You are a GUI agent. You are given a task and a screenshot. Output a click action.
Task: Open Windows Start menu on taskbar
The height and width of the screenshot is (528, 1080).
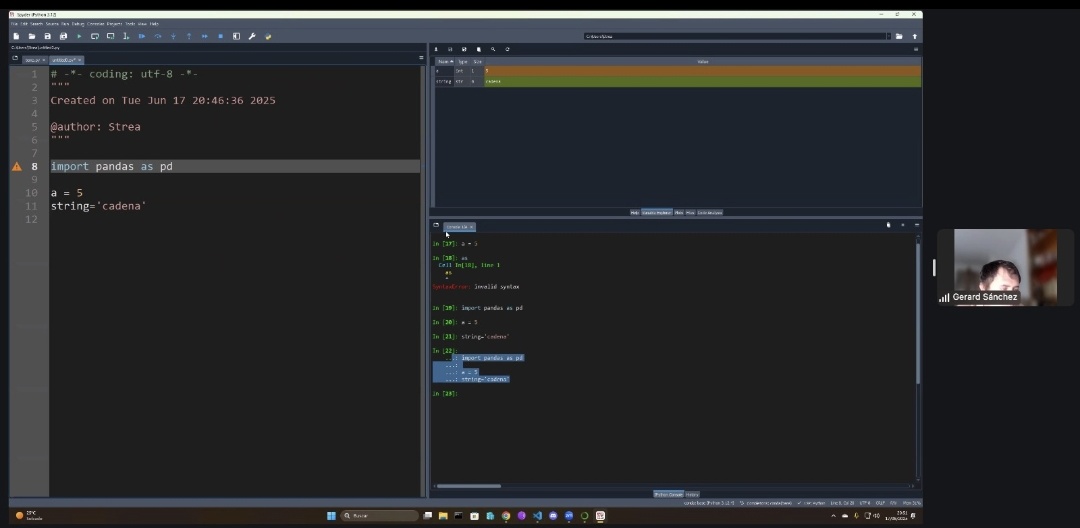331,516
